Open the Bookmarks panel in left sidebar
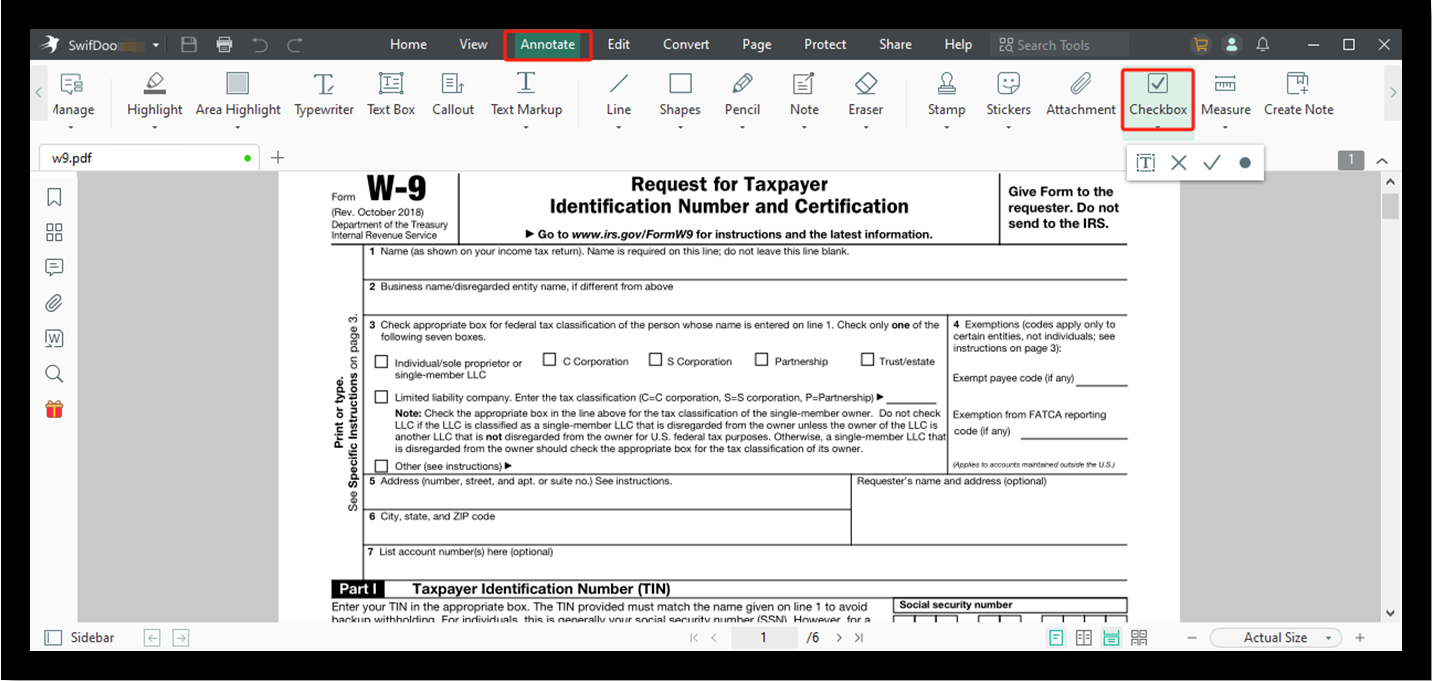Image resolution: width=1432 pixels, height=681 pixels. (54, 197)
